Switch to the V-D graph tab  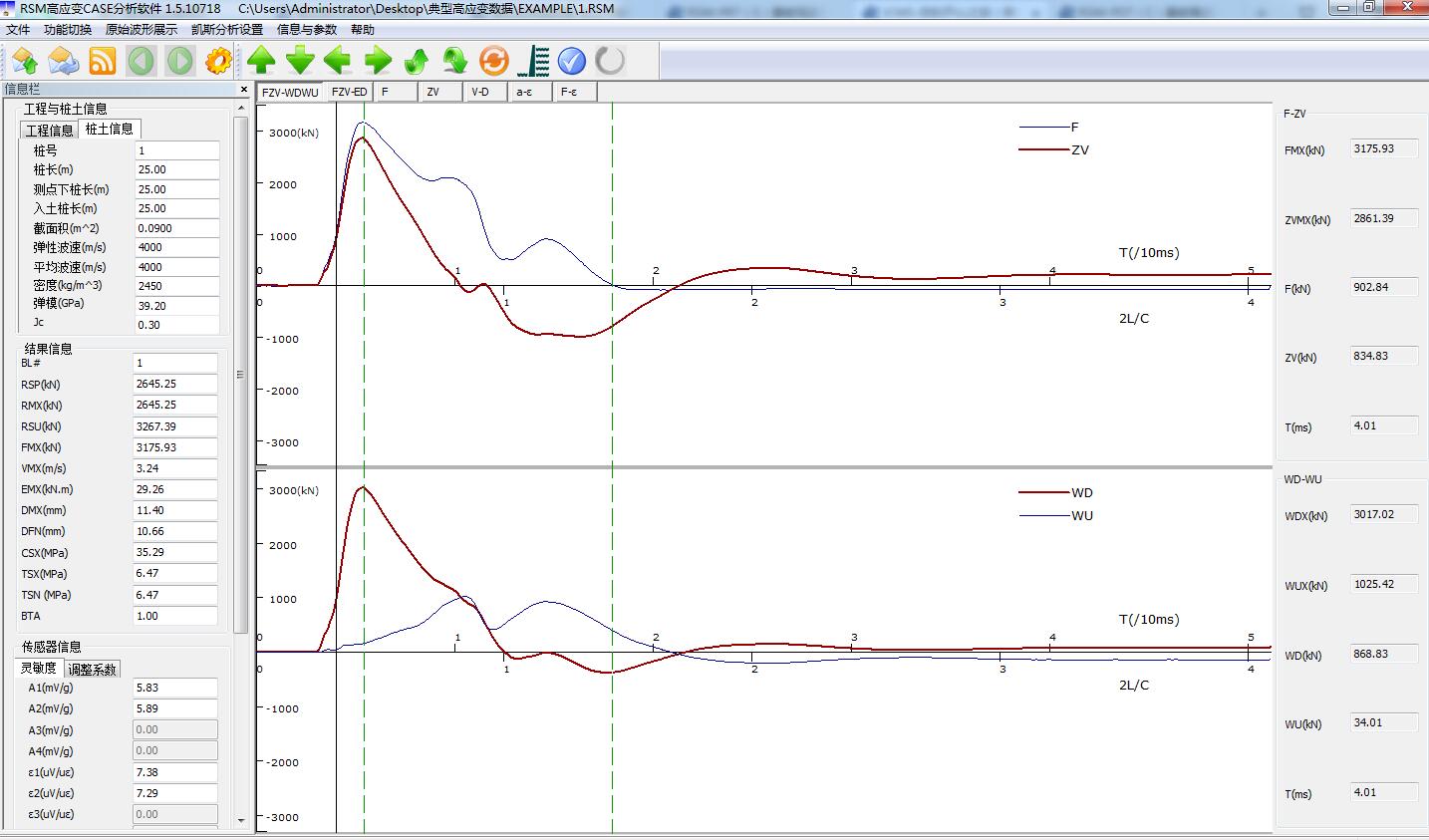point(480,93)
